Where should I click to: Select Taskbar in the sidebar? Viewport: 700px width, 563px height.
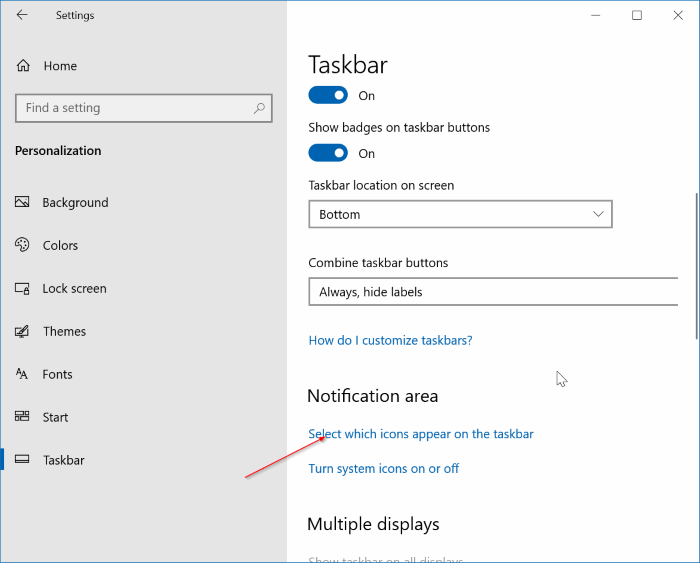pyautogui.click(x=63, y=460)
